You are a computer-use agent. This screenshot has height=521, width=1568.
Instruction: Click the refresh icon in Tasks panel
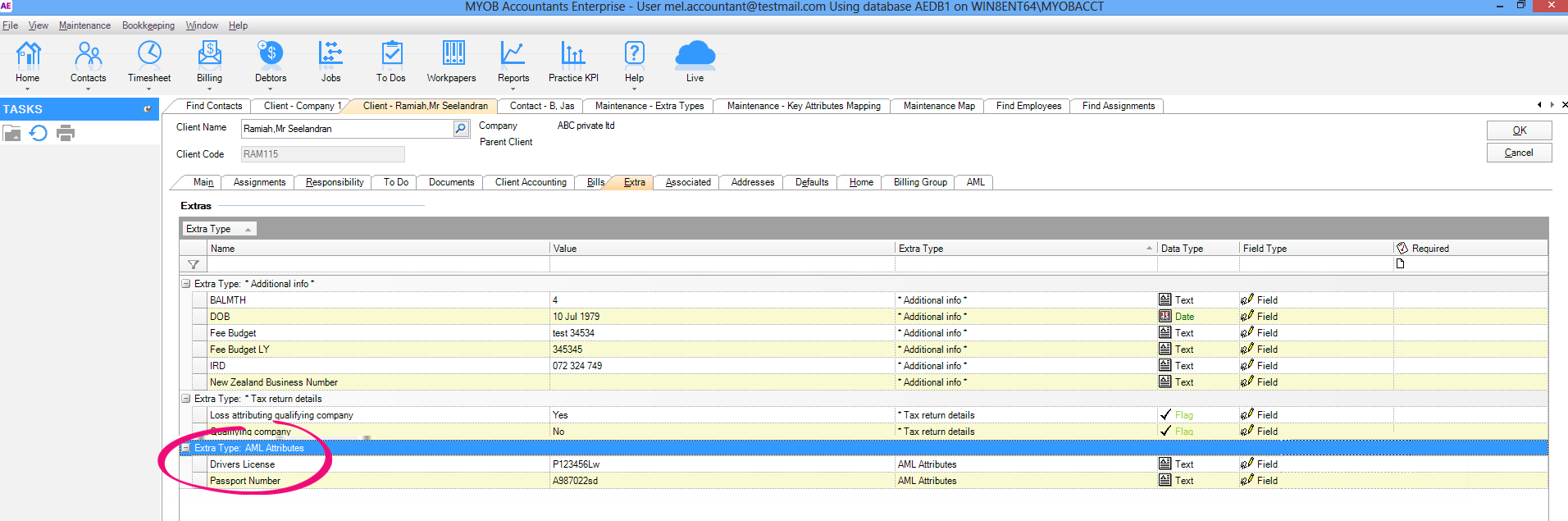pyautogui.click(x=39, y=133)
